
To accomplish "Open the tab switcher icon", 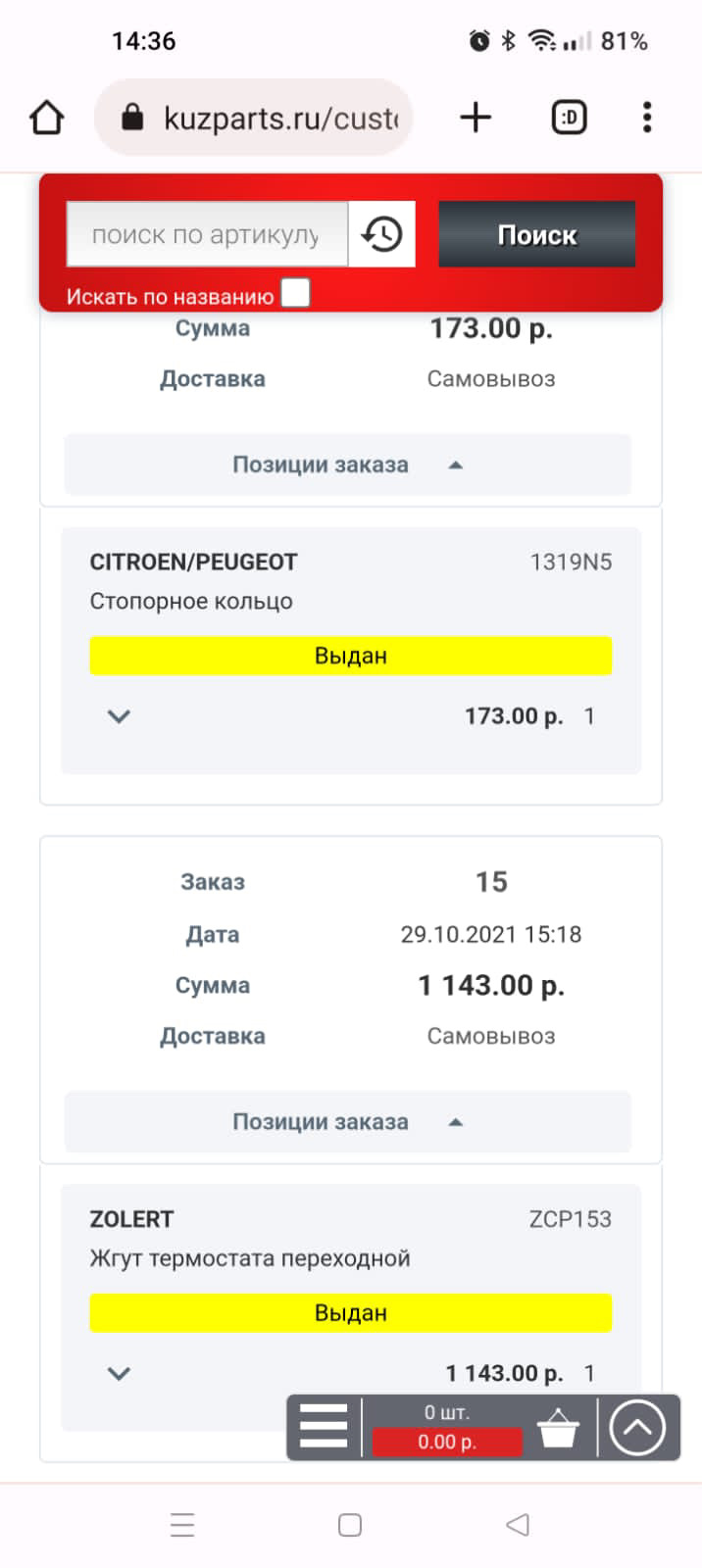I will 569,117.
